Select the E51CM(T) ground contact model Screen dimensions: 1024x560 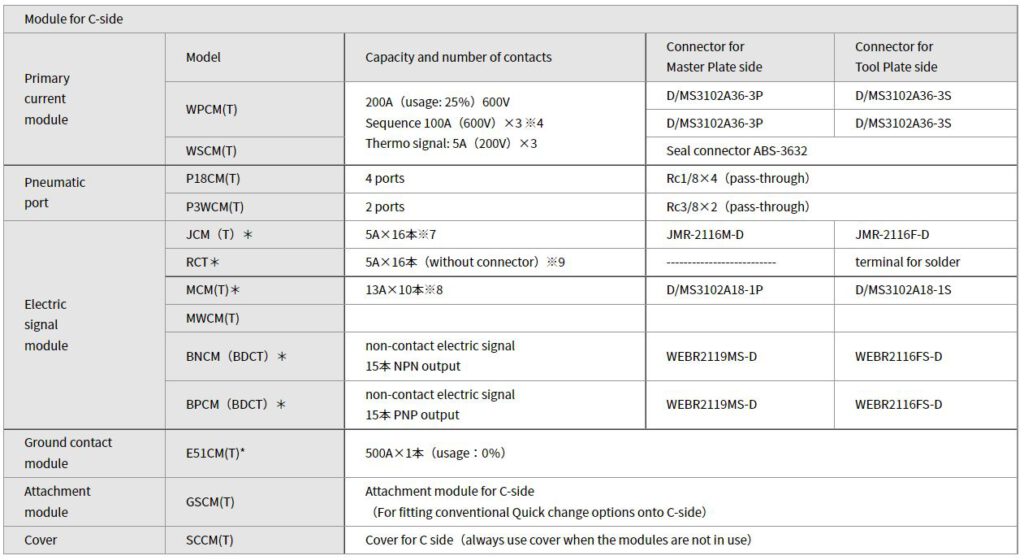point(255,453)
